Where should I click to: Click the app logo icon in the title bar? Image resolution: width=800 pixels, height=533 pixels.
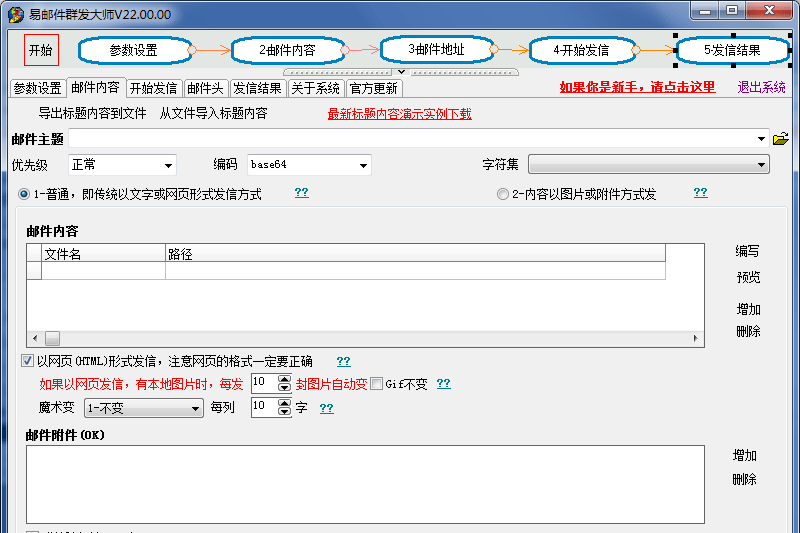point(16,14)
